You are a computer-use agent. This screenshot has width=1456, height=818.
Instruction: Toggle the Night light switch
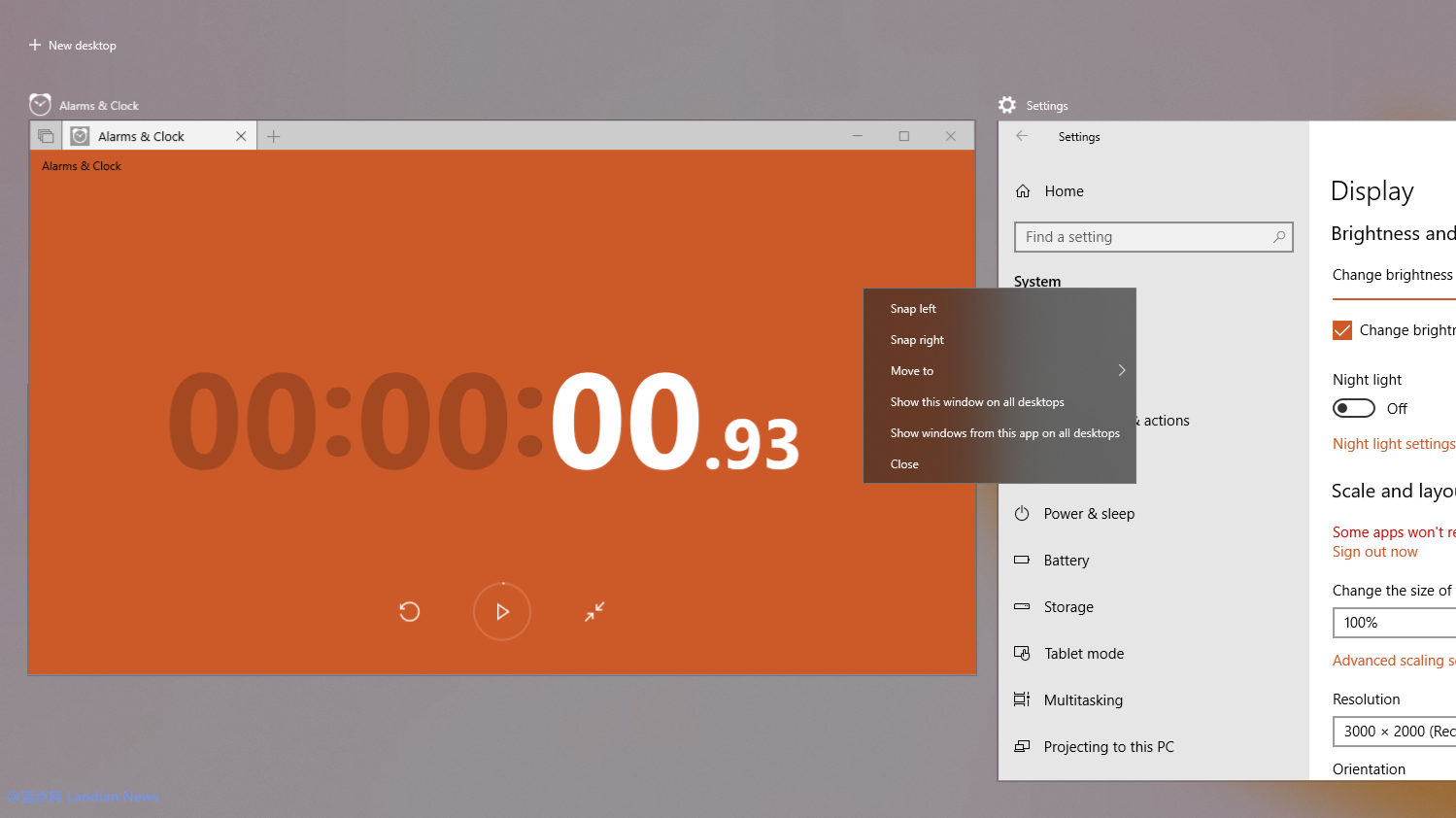point(1353,408)
